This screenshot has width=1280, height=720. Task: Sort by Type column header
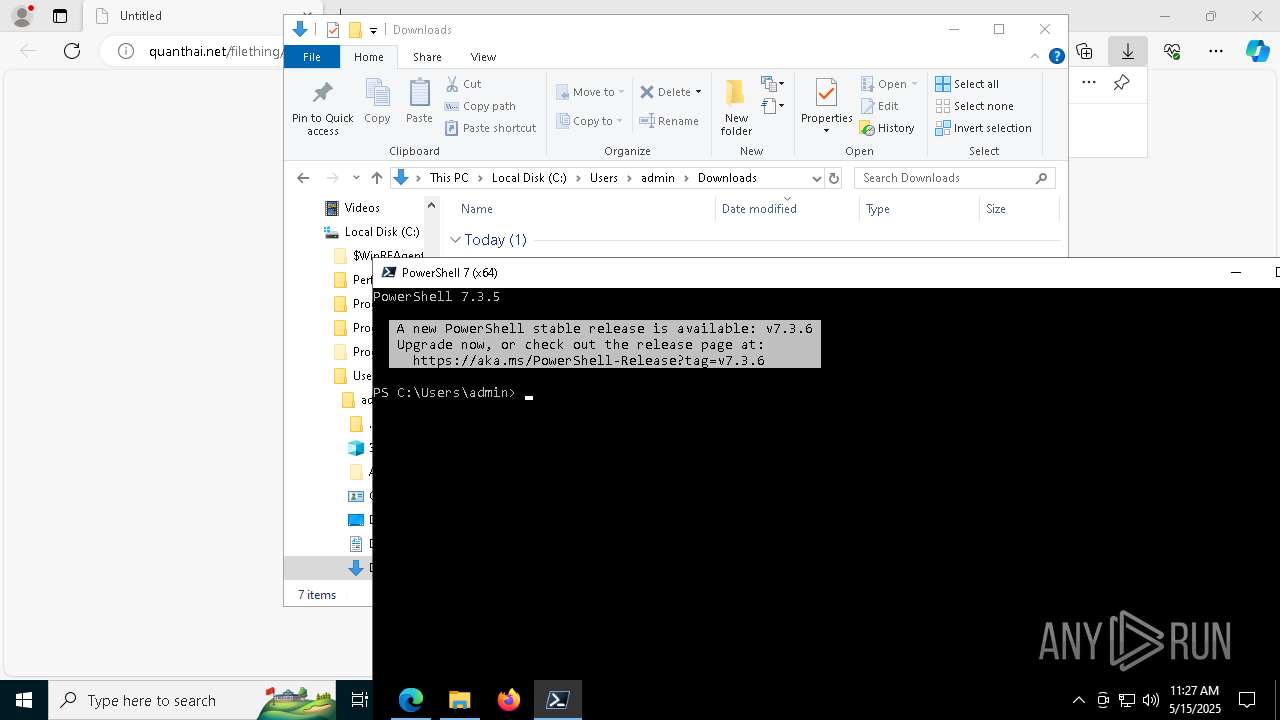coord(919,208)
